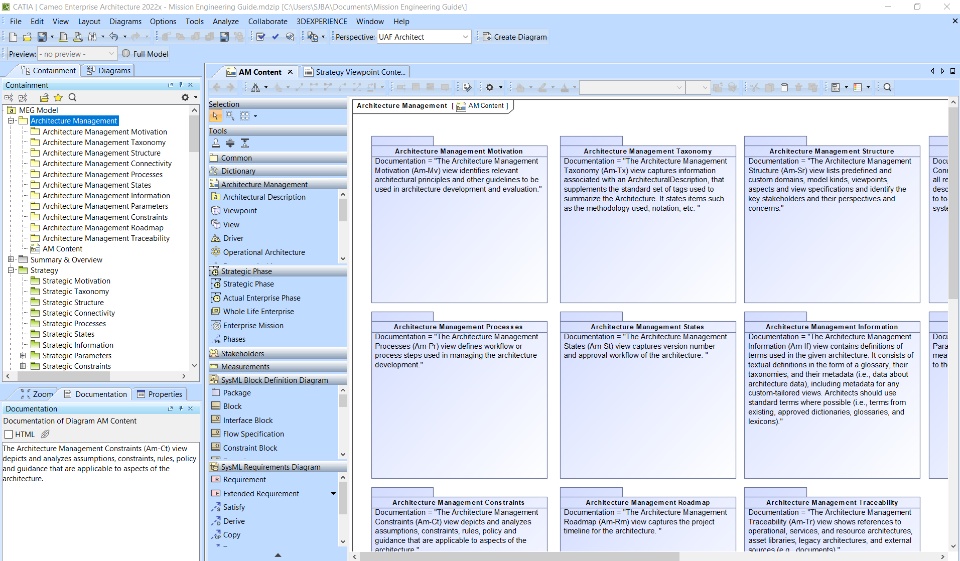
Task: Select the Whole Life Enterprise palette tool
Action: [x=258, y=312]
